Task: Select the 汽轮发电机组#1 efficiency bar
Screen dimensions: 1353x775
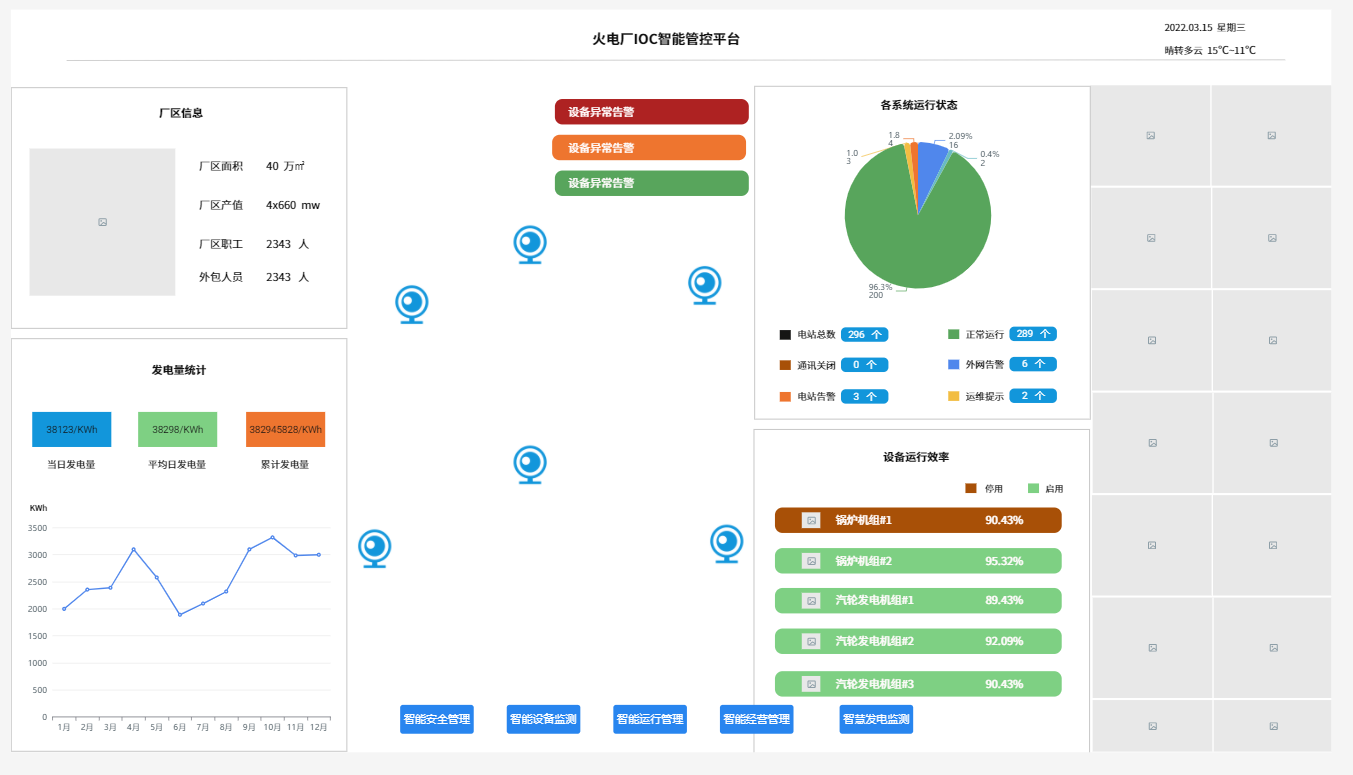Action: click(x=918, y=601)
